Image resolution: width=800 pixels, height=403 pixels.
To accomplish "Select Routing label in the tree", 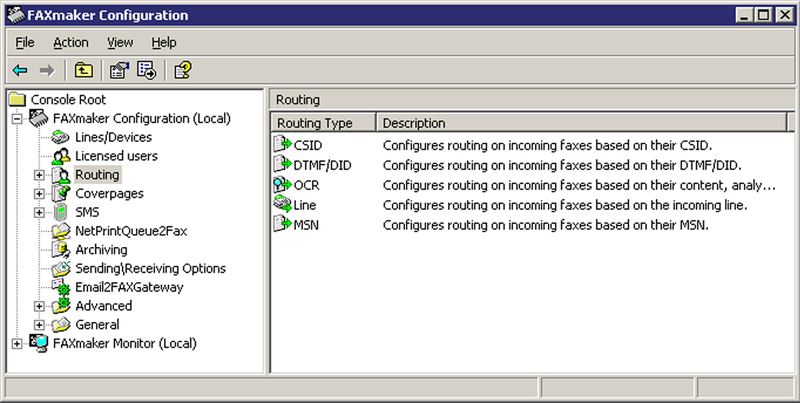I will coord(97,175).
